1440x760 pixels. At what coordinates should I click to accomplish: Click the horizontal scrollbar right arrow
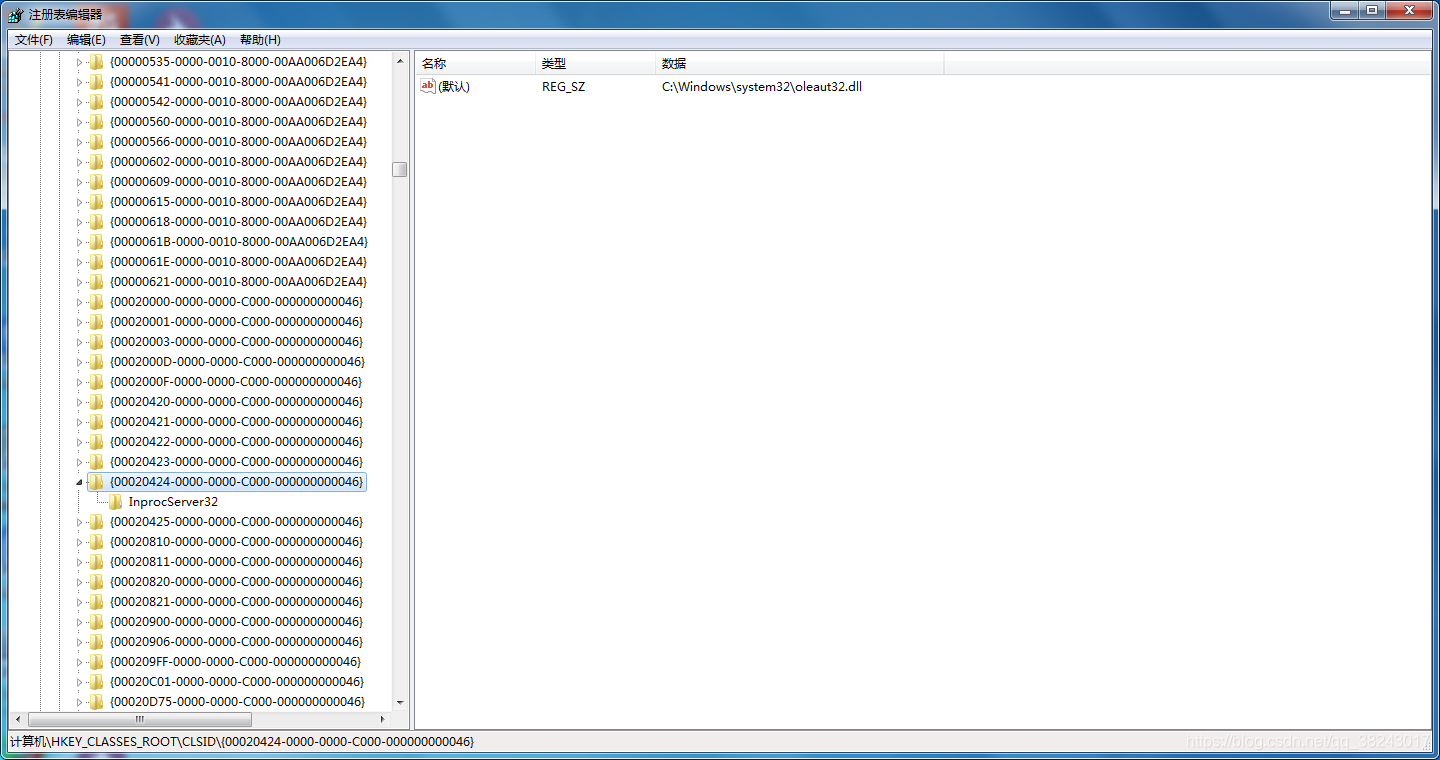coord(383,719)
